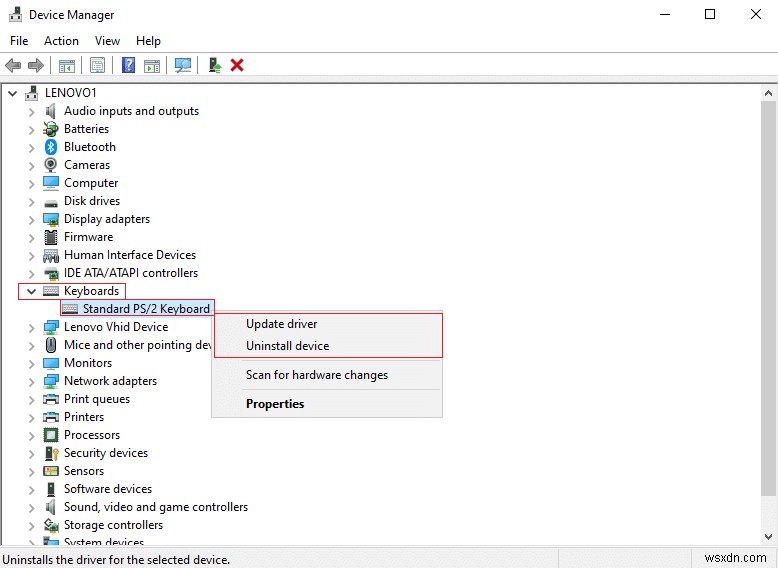Image resolution: width=778 pixels, height=568 pixels.
Task: Open the Action menu
Action: pos(61,41)
